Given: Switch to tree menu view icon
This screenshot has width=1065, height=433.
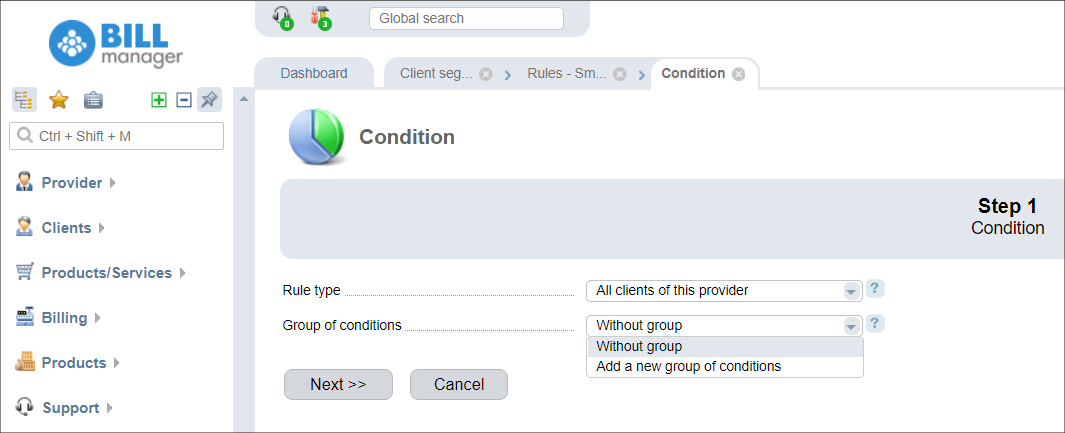Looking at the screenshot, I should click(24, 100).
